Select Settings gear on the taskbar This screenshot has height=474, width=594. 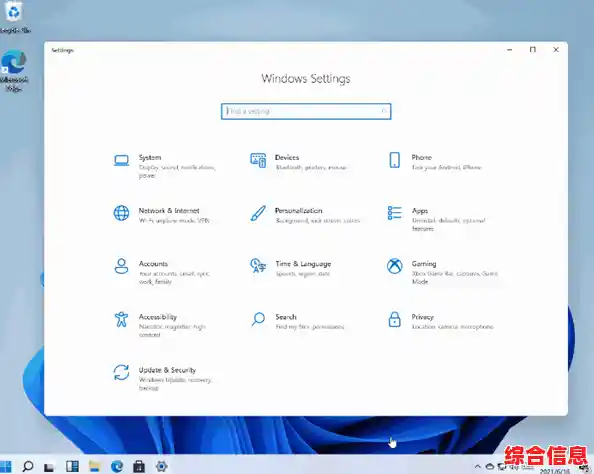(x=161, y=466)
